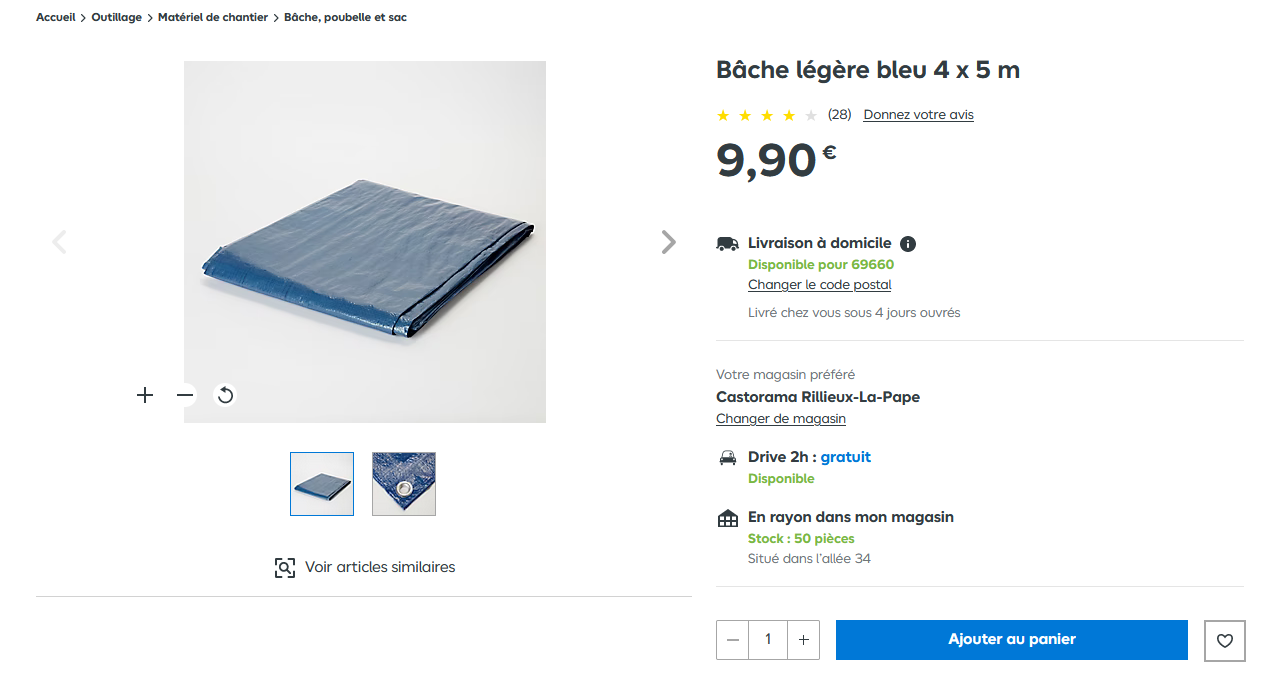Open delivery info tooltip icon

[x=908, y=243]
